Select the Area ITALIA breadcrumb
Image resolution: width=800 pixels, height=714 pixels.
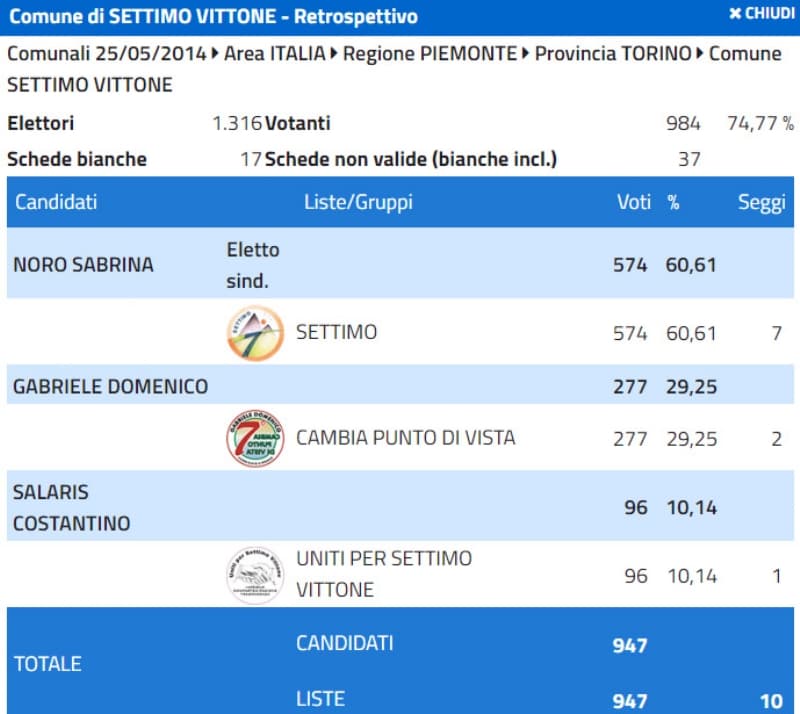[275, 53]
